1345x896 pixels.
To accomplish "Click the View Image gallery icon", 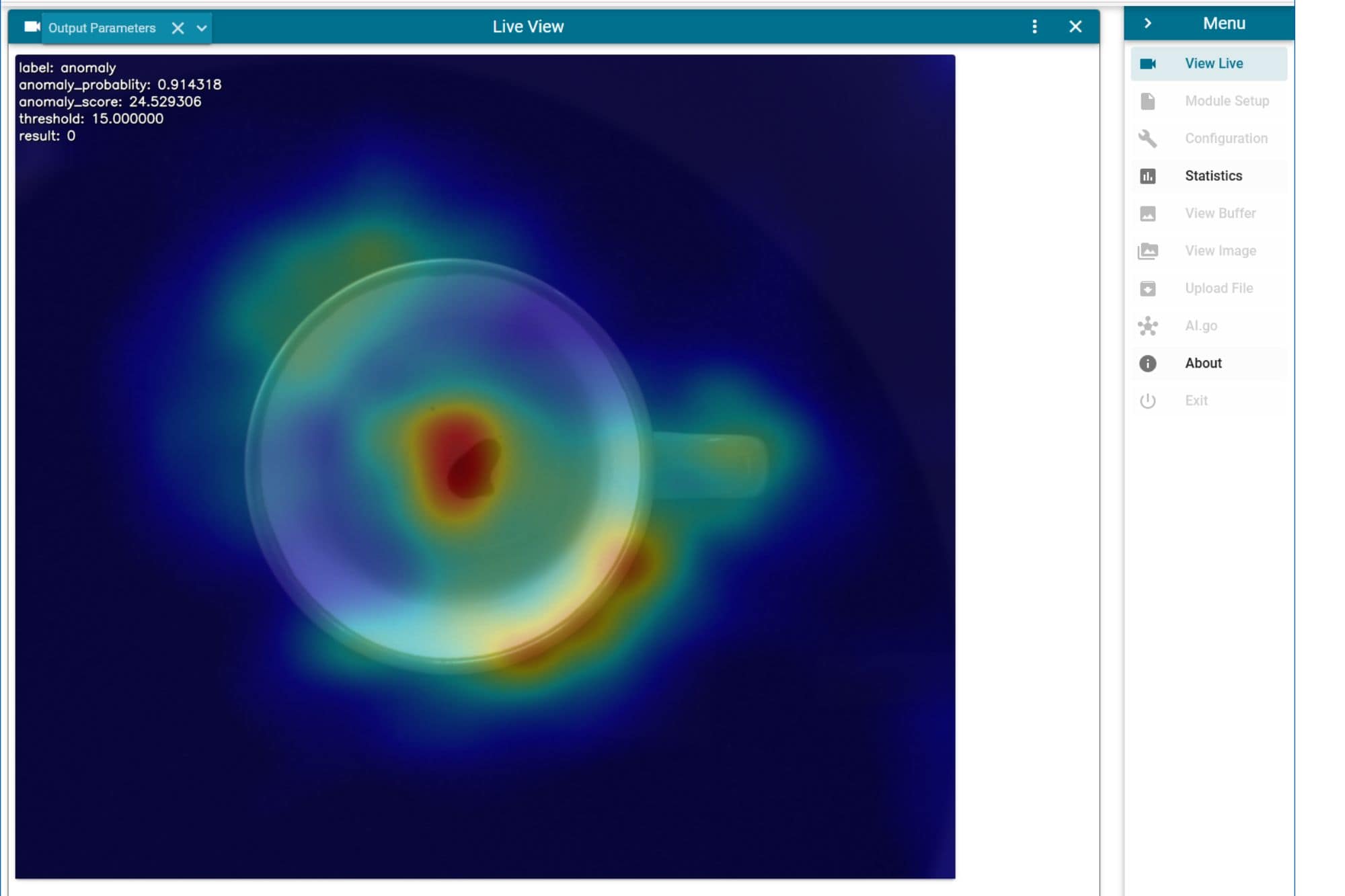I will (1147, 251).
